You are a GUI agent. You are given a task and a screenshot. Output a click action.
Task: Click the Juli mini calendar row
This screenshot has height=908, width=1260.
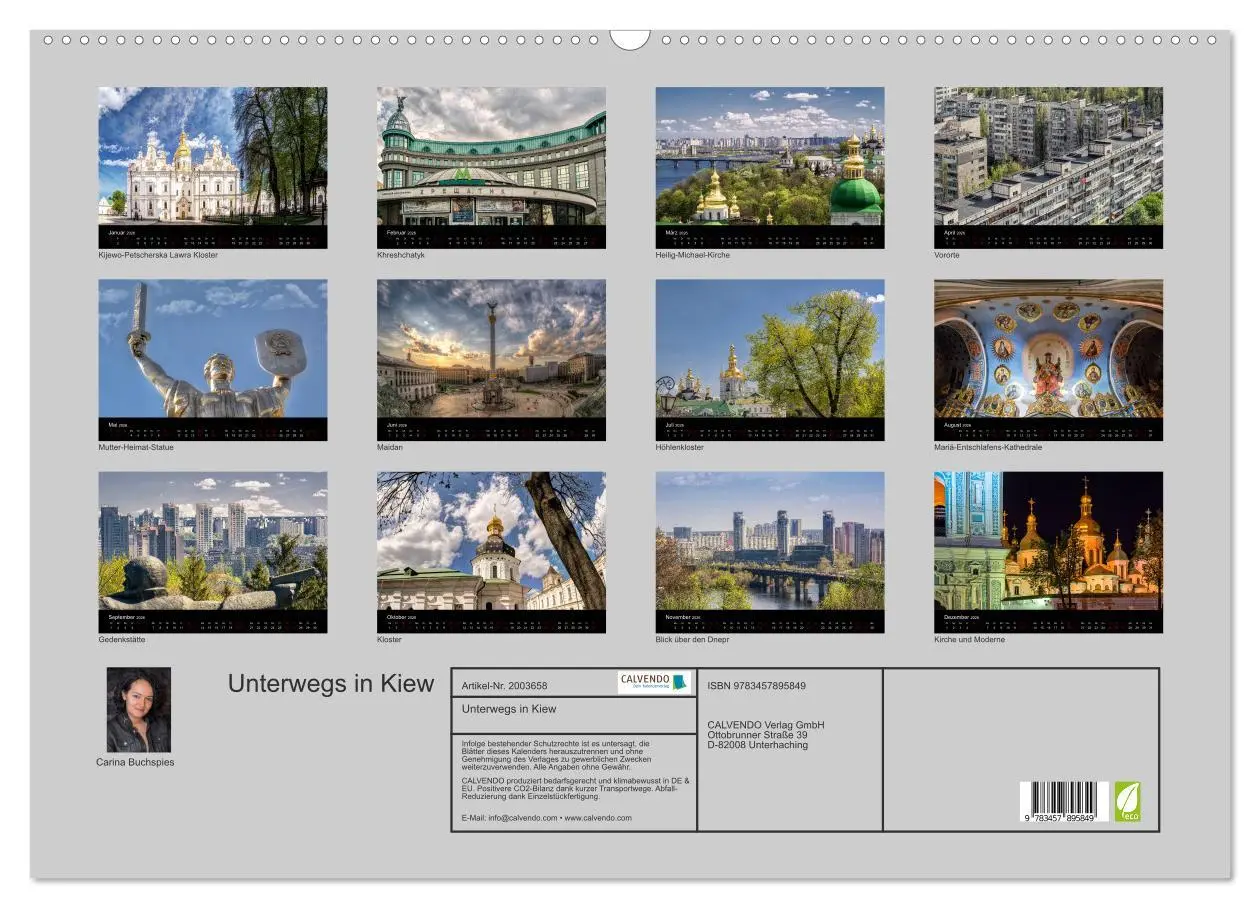pyautogui.click(x=770, y=430)
